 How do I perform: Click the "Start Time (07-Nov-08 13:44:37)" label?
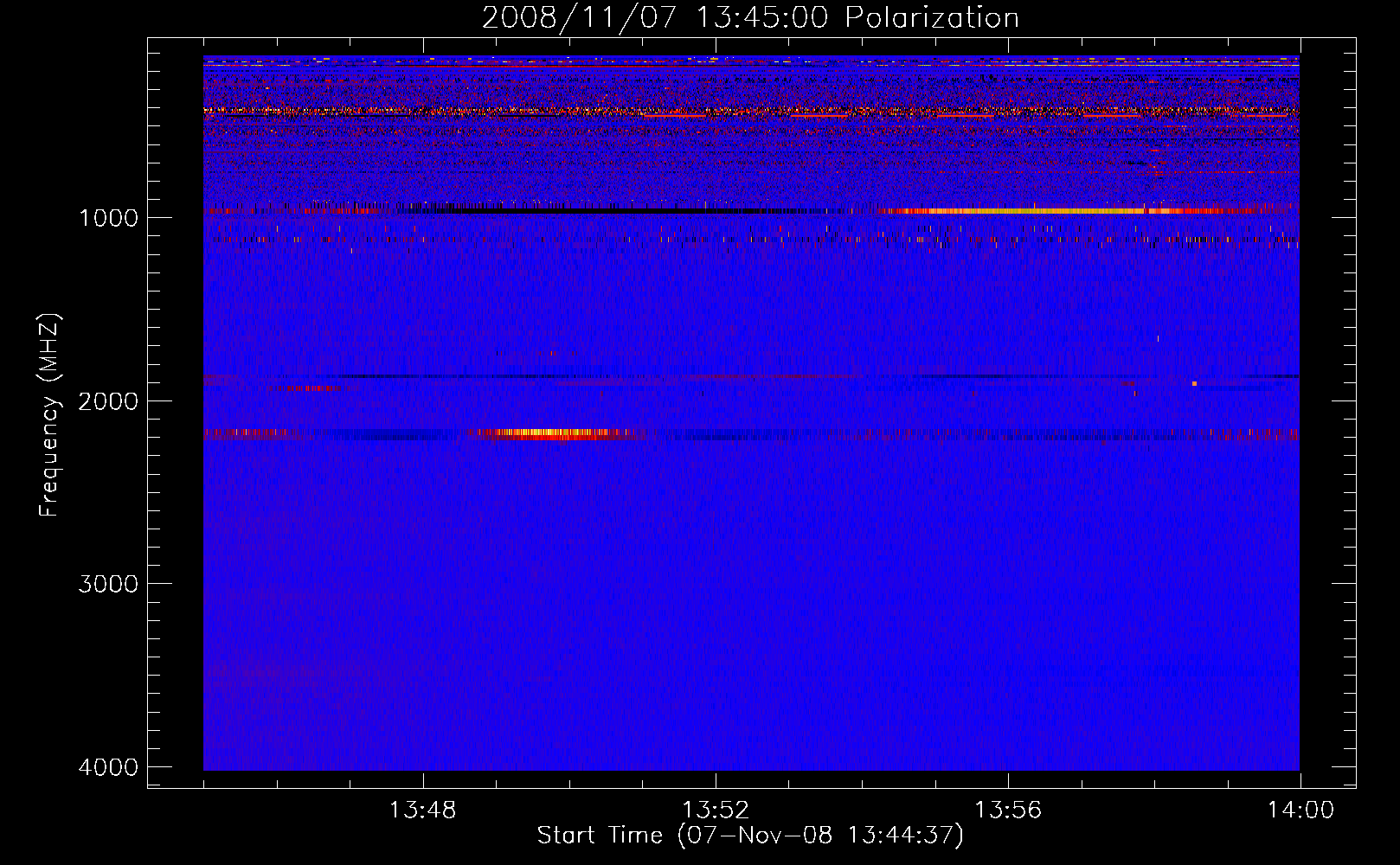pos(750,836)
